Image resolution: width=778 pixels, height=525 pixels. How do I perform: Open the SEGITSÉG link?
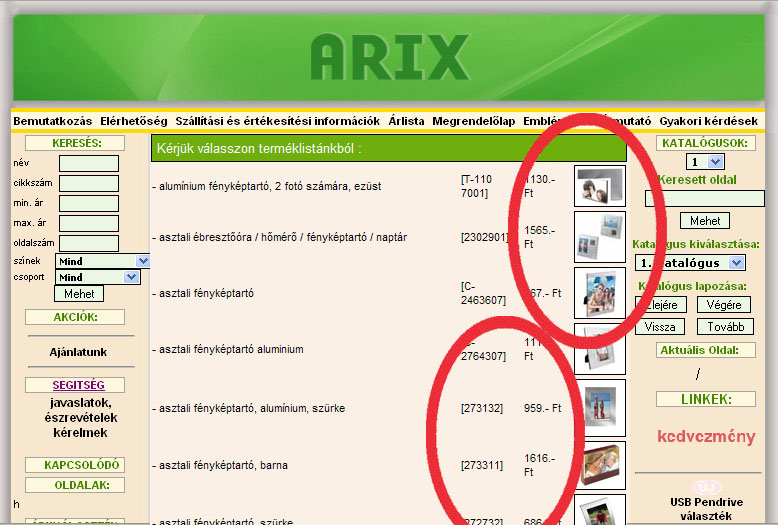(x=78, y=385)
